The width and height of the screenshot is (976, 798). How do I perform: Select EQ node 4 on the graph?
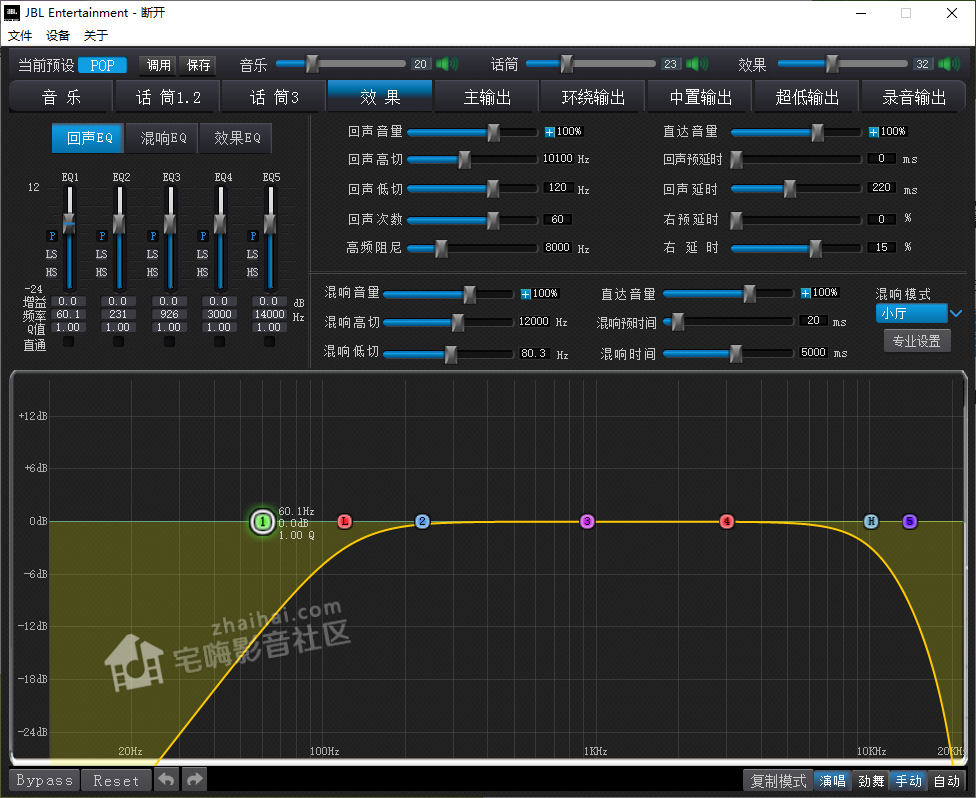click(x=726, y=522)
